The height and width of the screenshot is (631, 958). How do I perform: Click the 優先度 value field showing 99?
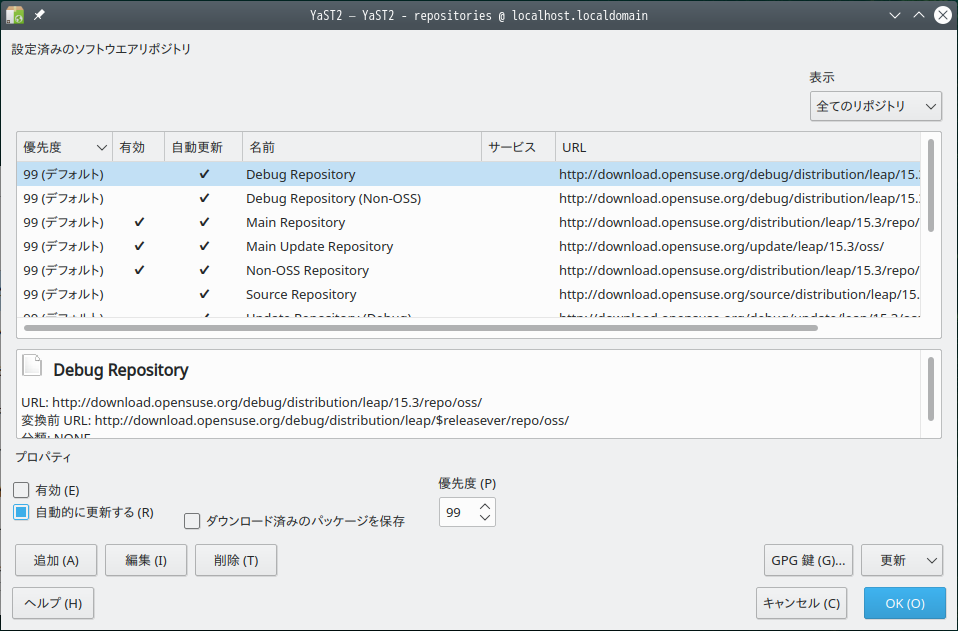[x=458, y=512]
